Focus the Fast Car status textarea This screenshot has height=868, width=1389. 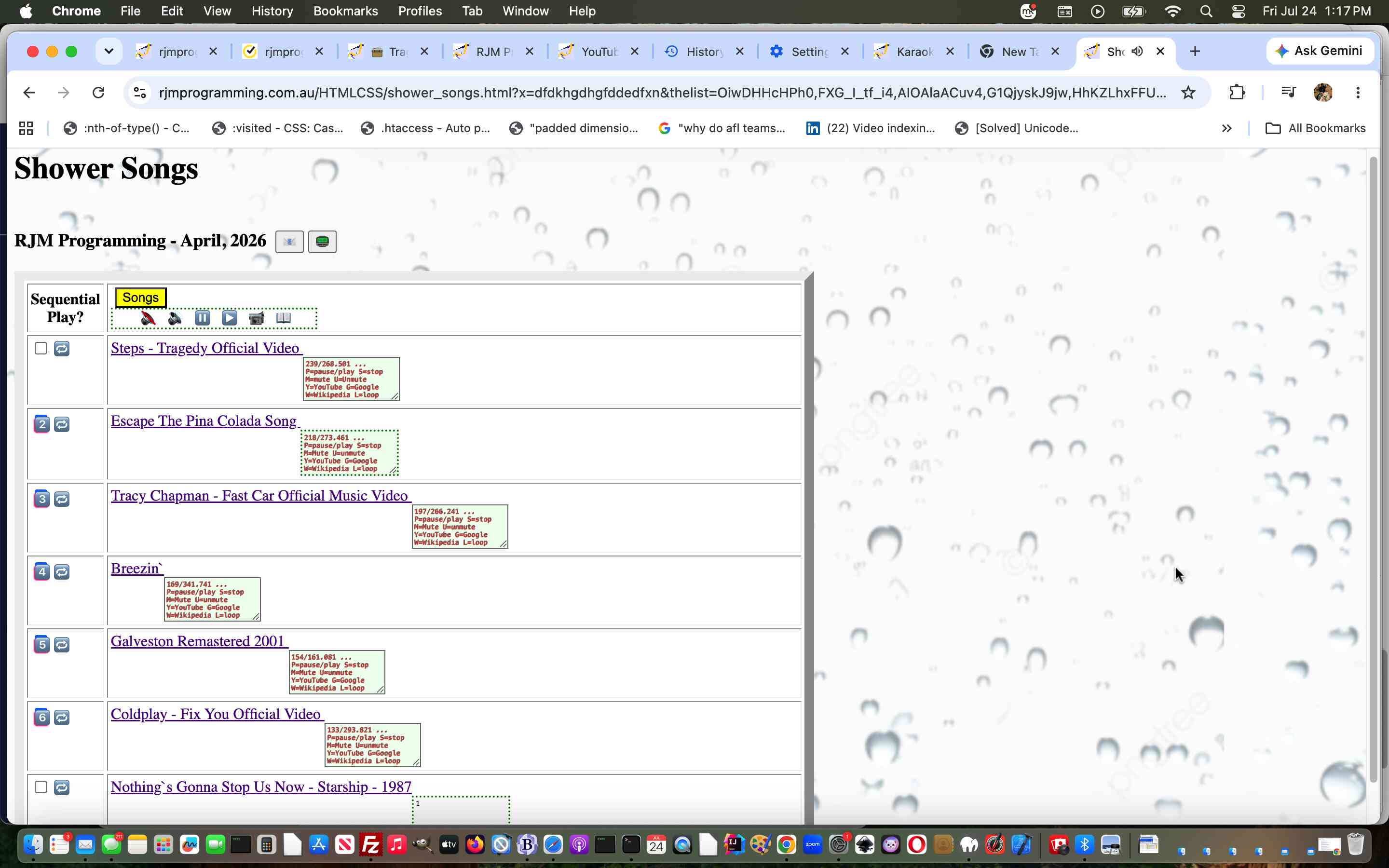coord(460,527)
